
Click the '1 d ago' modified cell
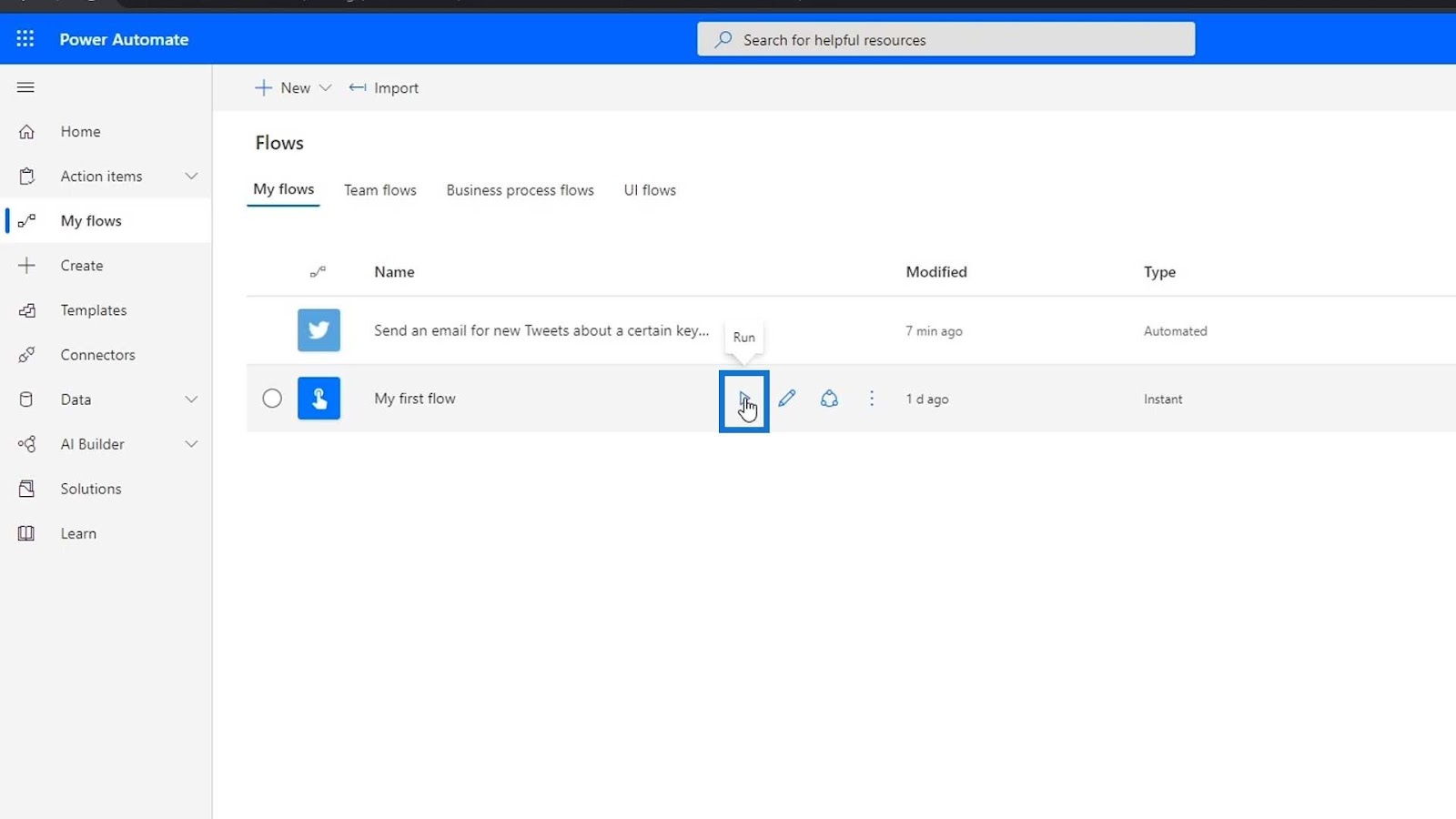tap(927, 399)
